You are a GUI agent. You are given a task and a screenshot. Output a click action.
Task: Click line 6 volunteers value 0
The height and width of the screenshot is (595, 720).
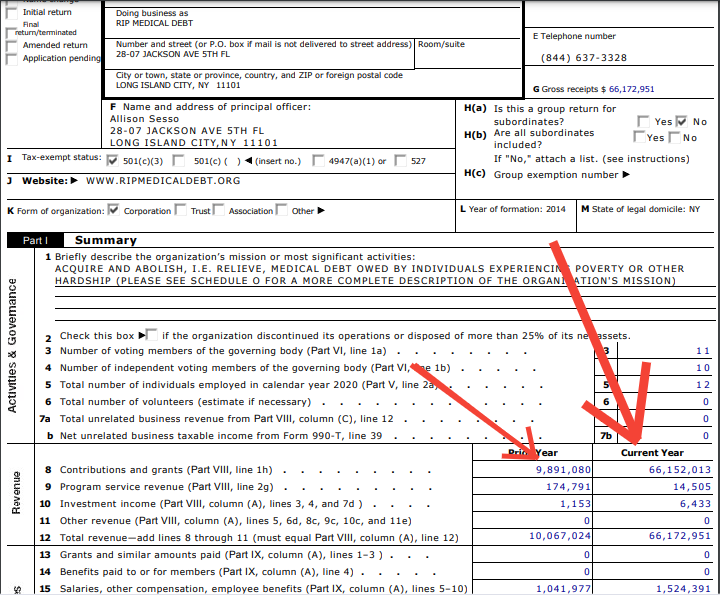pos(706,402)
